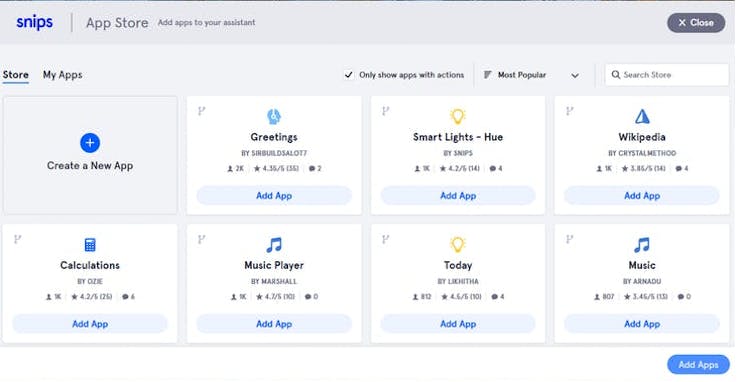The image size is (740, 382).
Task: Click the fork icon on Greetings card
Action: pyautogui.click(x=202, y=111)
